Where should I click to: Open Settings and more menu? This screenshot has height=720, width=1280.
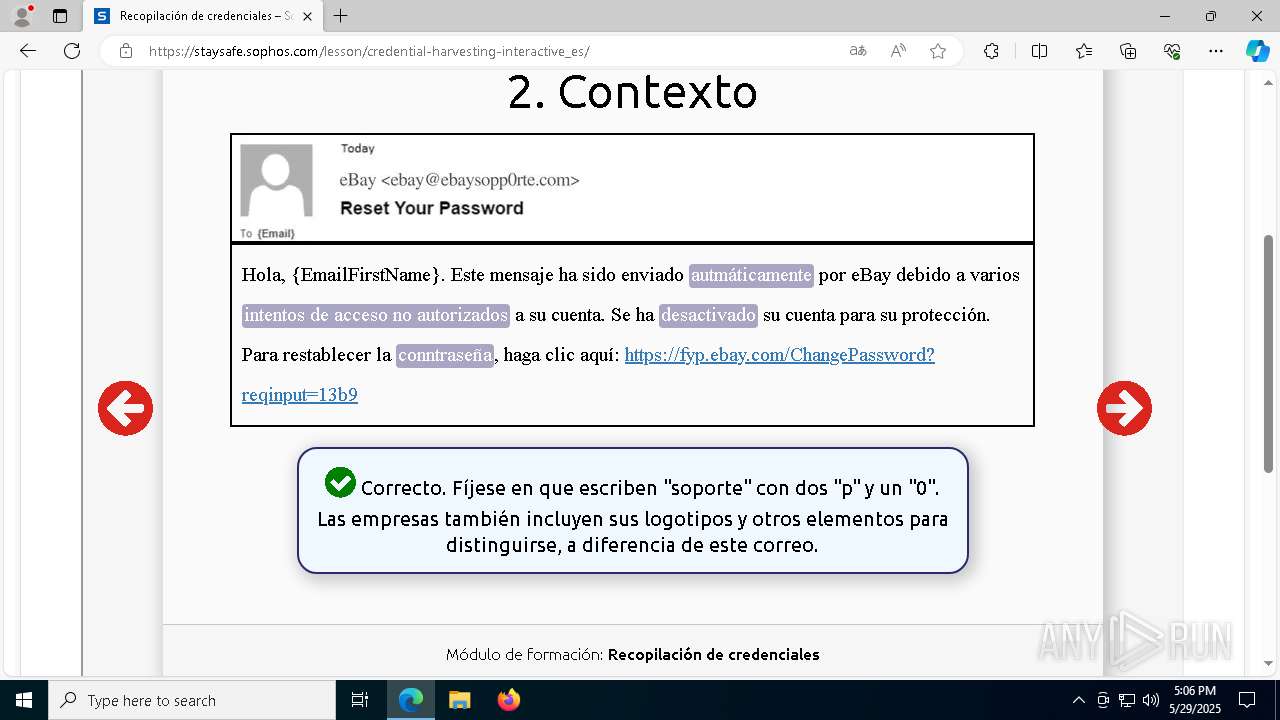click(1216, 51)
